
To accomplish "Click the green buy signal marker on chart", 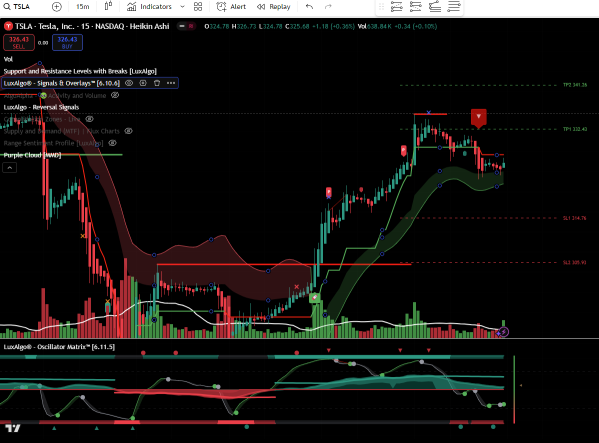I will coord(315,297).
